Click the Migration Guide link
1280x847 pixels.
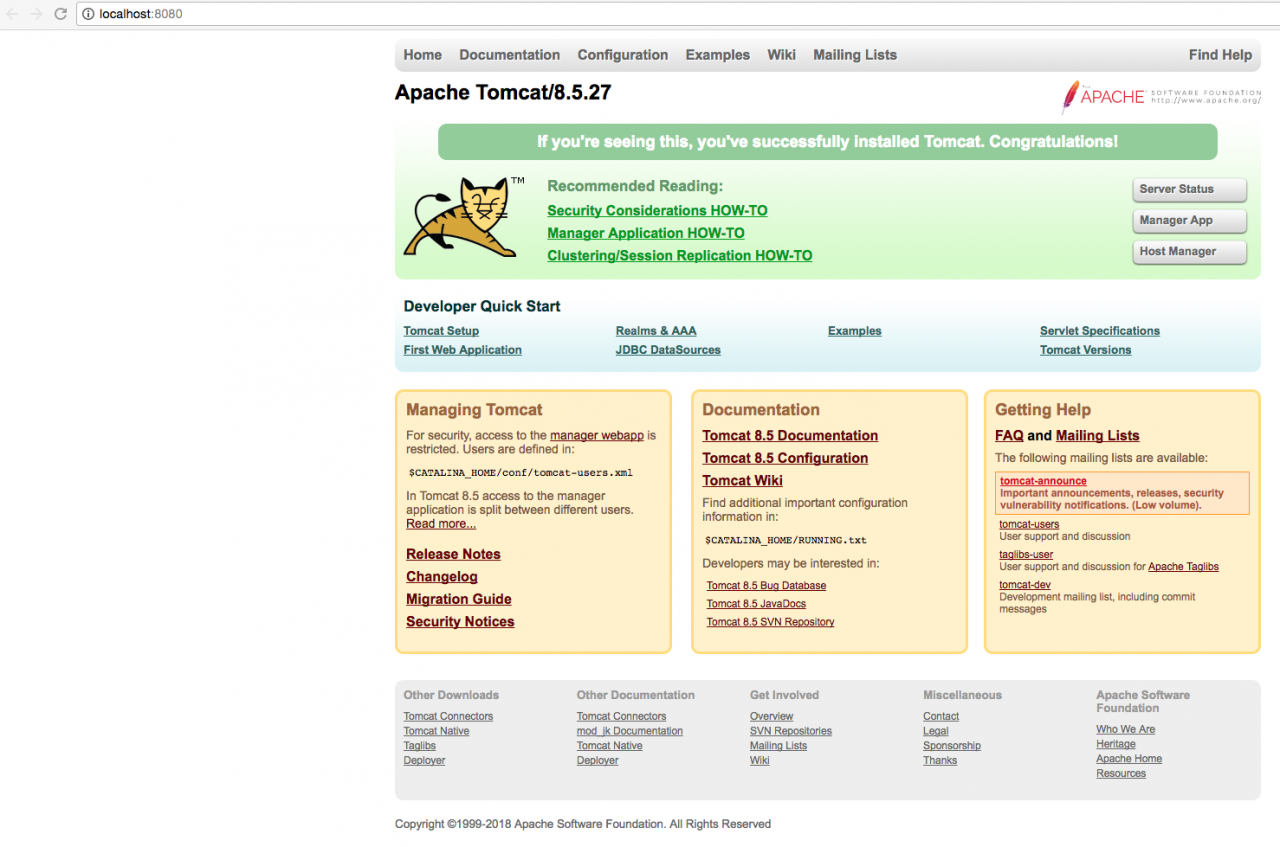(458, 599)
